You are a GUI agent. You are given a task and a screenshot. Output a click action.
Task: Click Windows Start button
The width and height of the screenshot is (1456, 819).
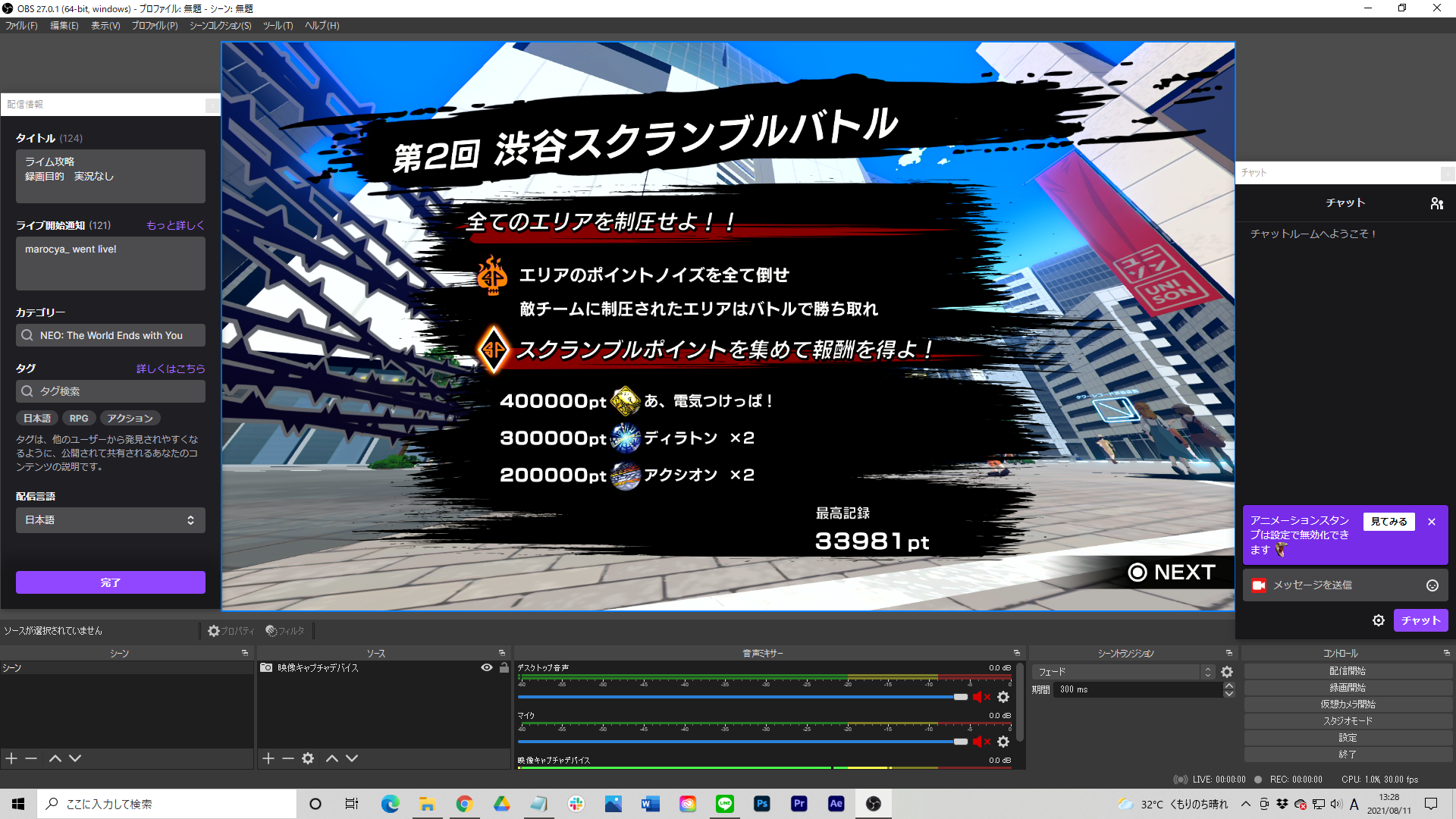[18, 804]
